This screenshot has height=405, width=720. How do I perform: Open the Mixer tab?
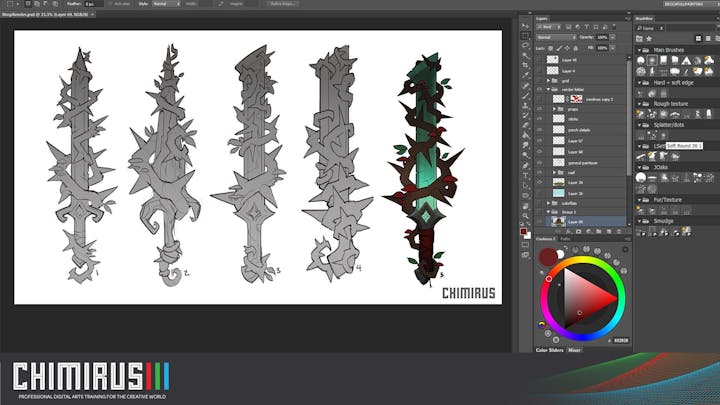(574, 350)
